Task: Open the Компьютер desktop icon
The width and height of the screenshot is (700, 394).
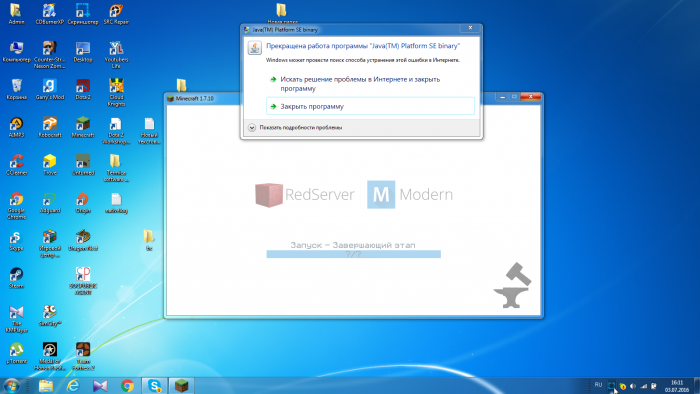Action: (17, 52)
